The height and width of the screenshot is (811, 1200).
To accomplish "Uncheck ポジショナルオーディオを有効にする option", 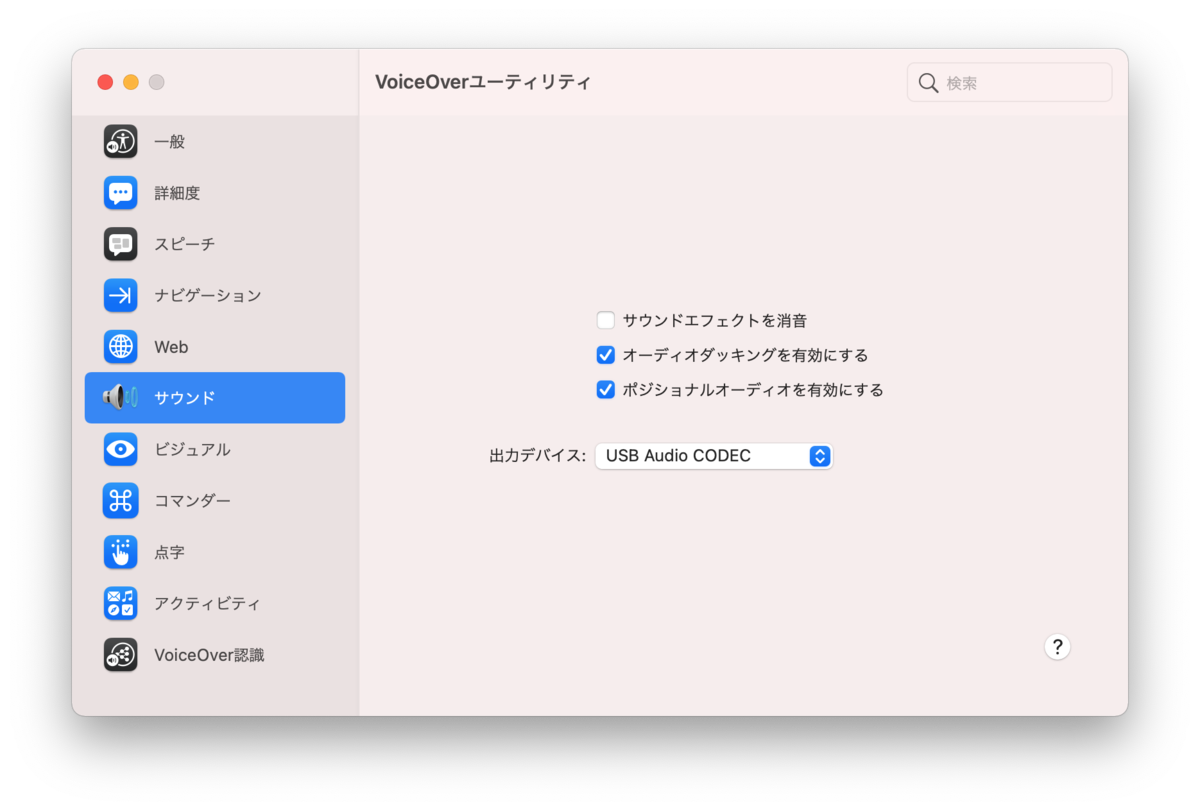I will pos(605,390).
